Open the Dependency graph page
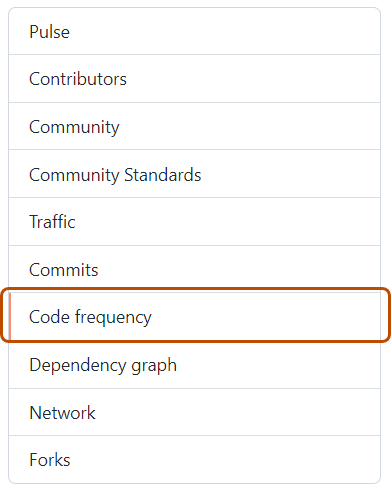The image size is (391, 490). click(x=194, y=365)
